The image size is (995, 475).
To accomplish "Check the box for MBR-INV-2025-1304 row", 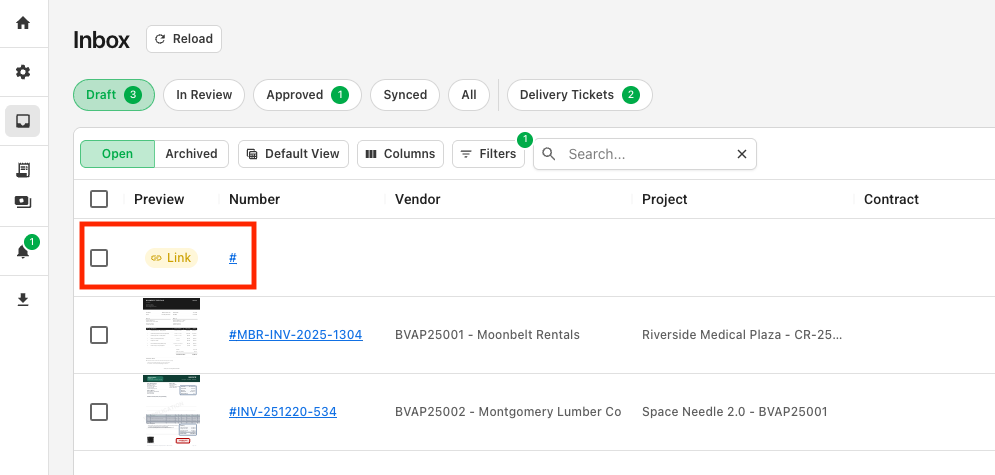I will click(x=99, y=335).
